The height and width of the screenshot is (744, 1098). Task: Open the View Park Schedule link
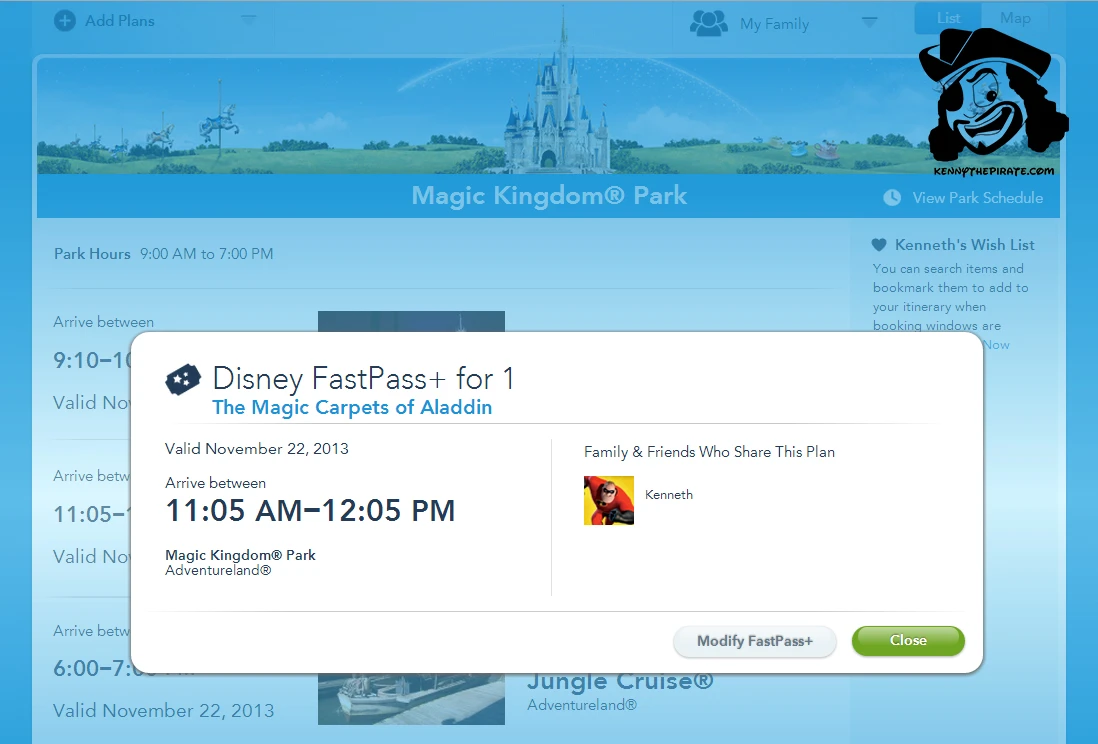977,198
